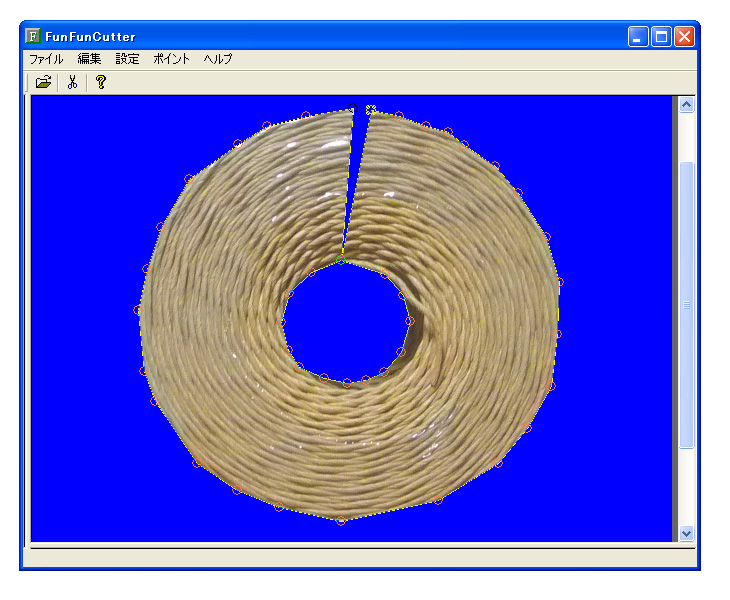Open the ヘルプ menu
Viewport: 730px width, 600px height.
click(x=217, y=59)
